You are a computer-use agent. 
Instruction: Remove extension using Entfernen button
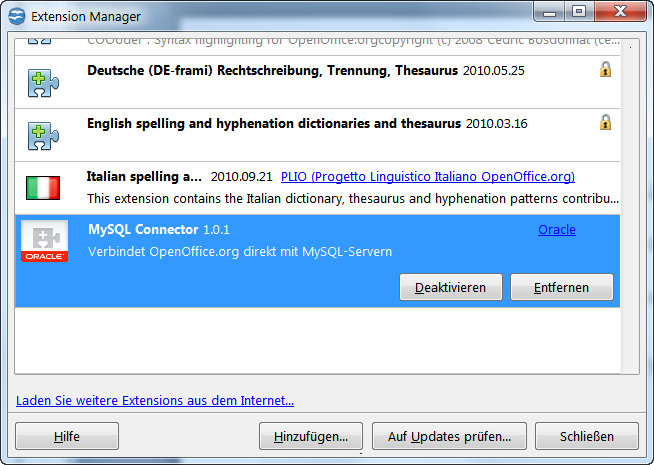[x=562, y=287]
